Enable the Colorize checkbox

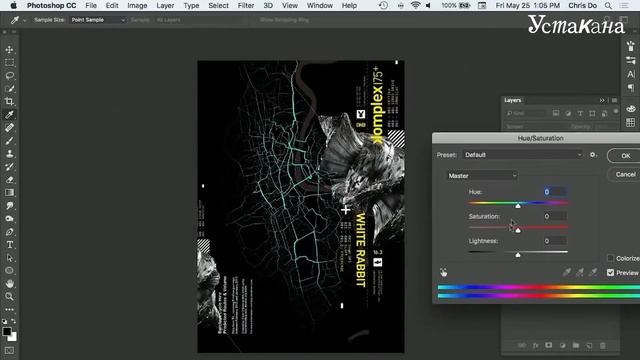click(x=610, y=258)
